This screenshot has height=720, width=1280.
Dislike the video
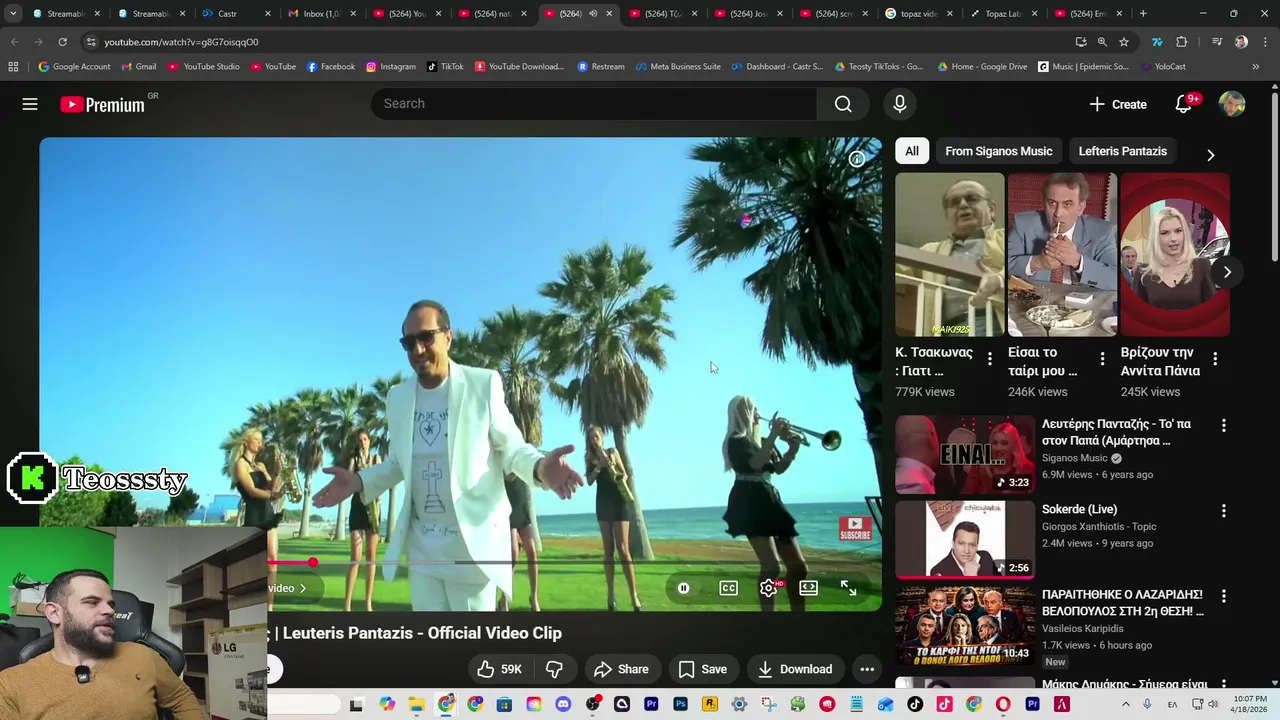coord(554,669)
